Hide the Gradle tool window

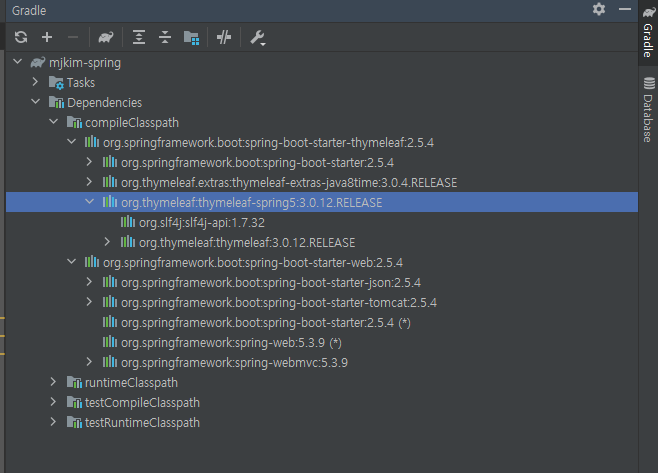(x=625, y=9)
